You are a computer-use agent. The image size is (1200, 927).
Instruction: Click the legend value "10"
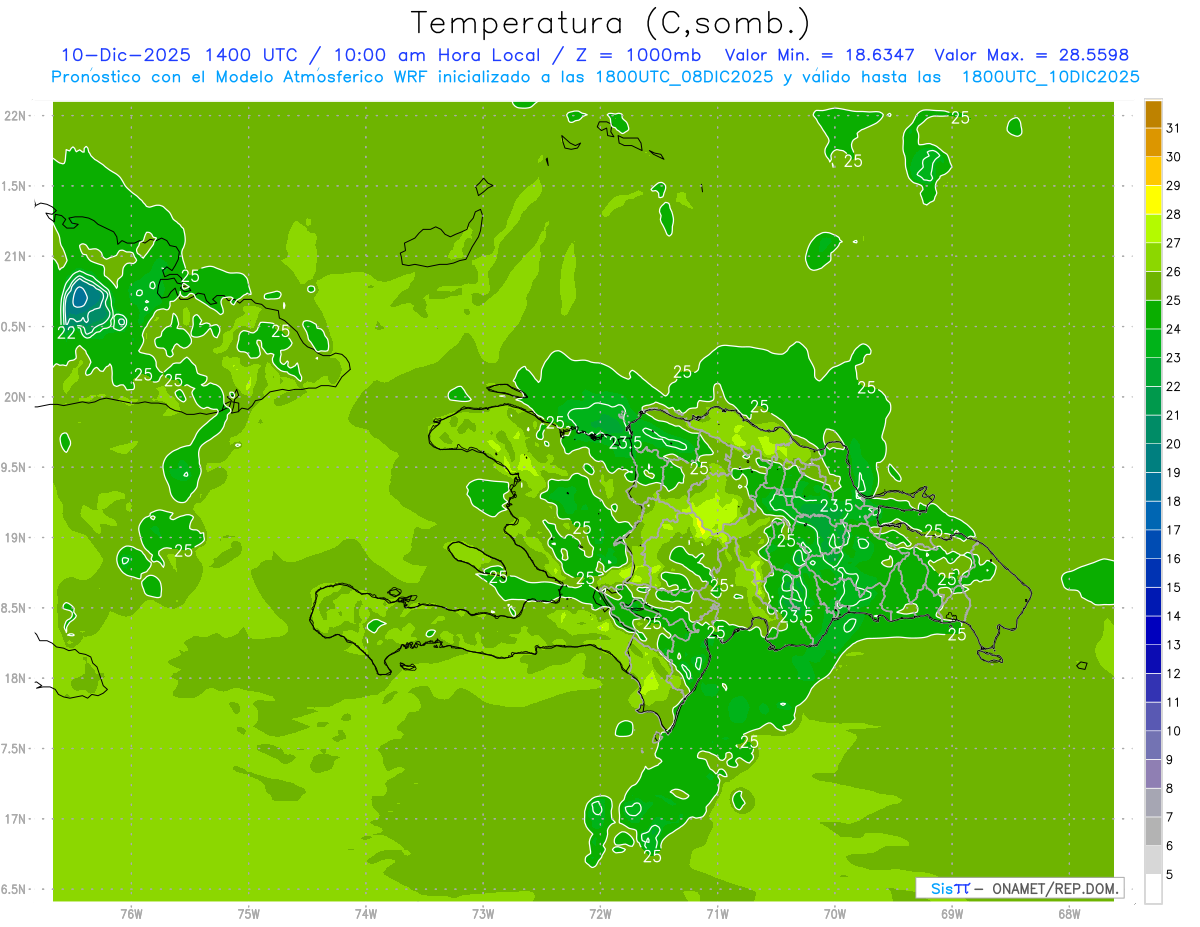coord(1173,731)
